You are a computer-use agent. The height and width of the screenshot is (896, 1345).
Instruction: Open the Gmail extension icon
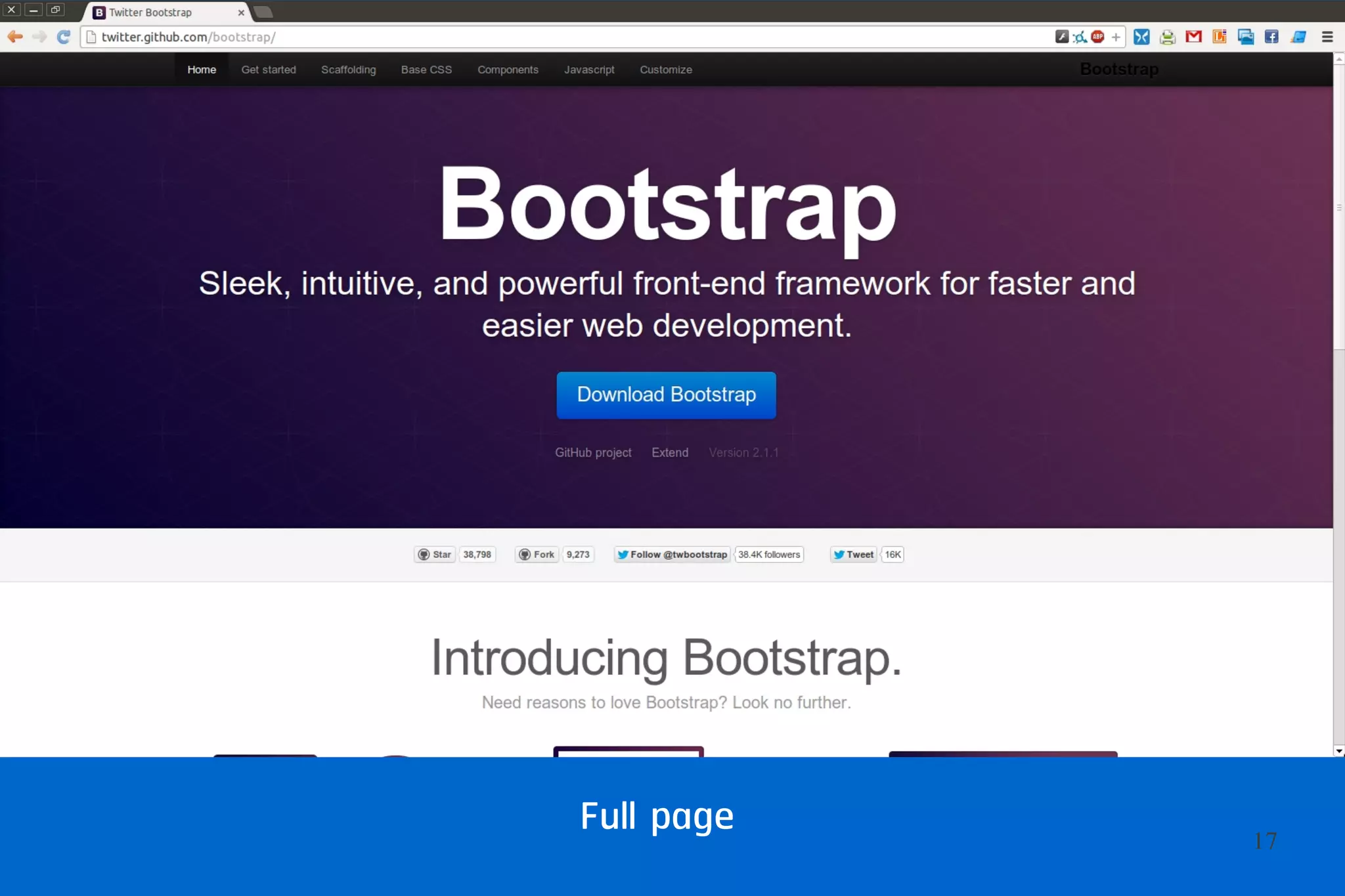pyautogui.click(x=1193, y=37)
